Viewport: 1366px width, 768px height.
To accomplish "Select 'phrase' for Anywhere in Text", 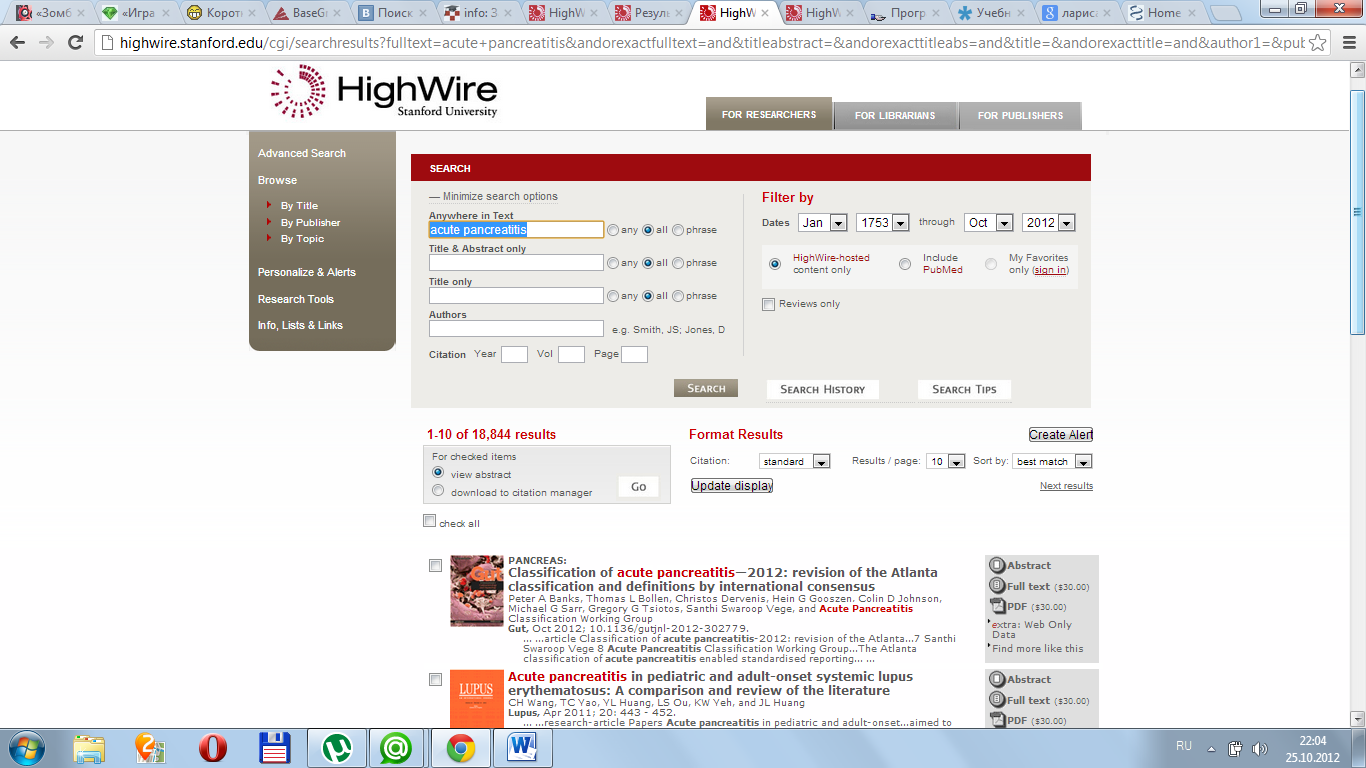I will 678,230.
